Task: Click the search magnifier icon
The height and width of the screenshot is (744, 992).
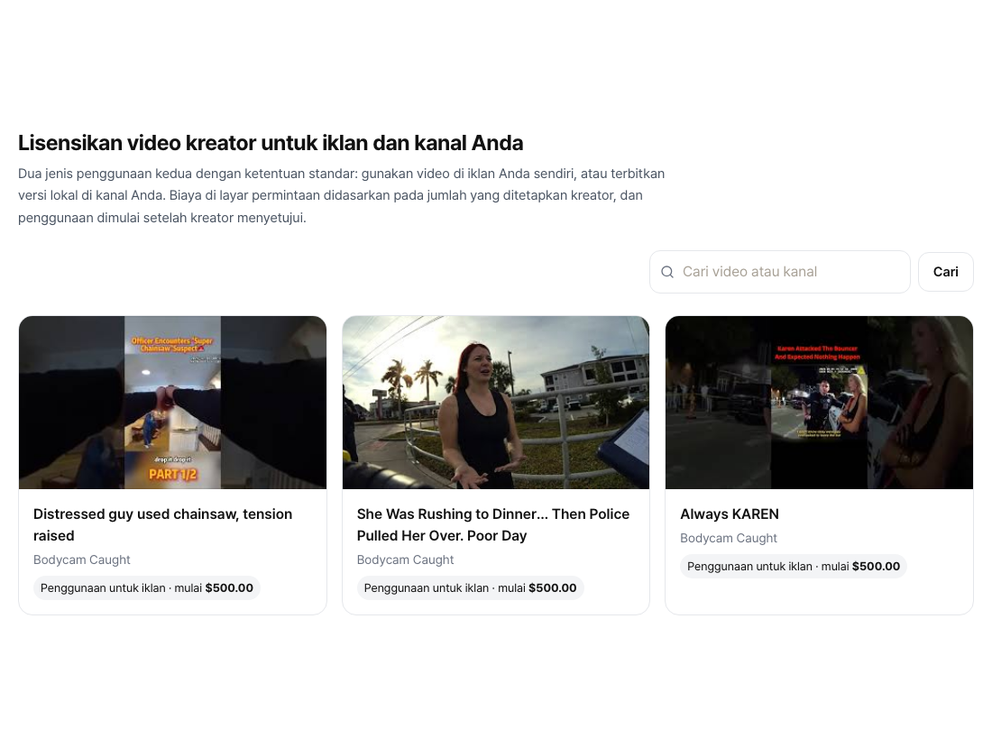Action: [x=667, y=272]
